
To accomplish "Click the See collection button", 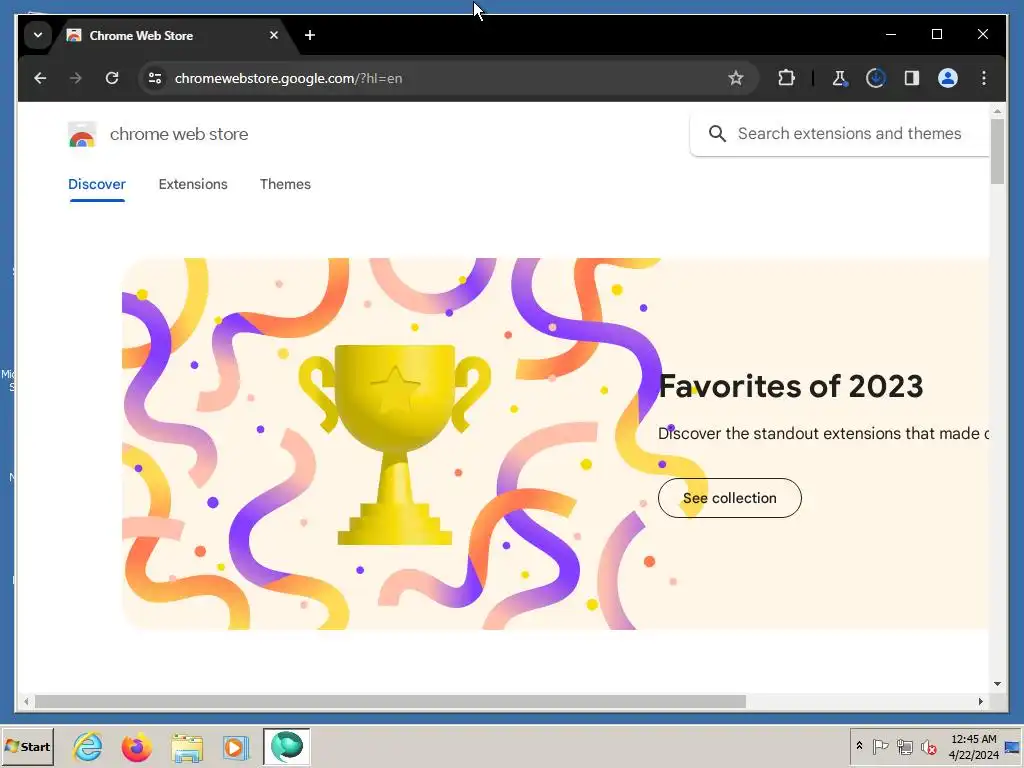I will [729, 498].
